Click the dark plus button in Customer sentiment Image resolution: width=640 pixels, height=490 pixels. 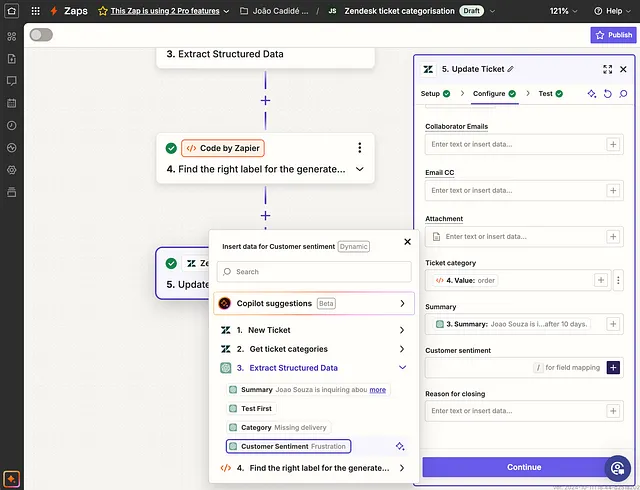(613, 368)
